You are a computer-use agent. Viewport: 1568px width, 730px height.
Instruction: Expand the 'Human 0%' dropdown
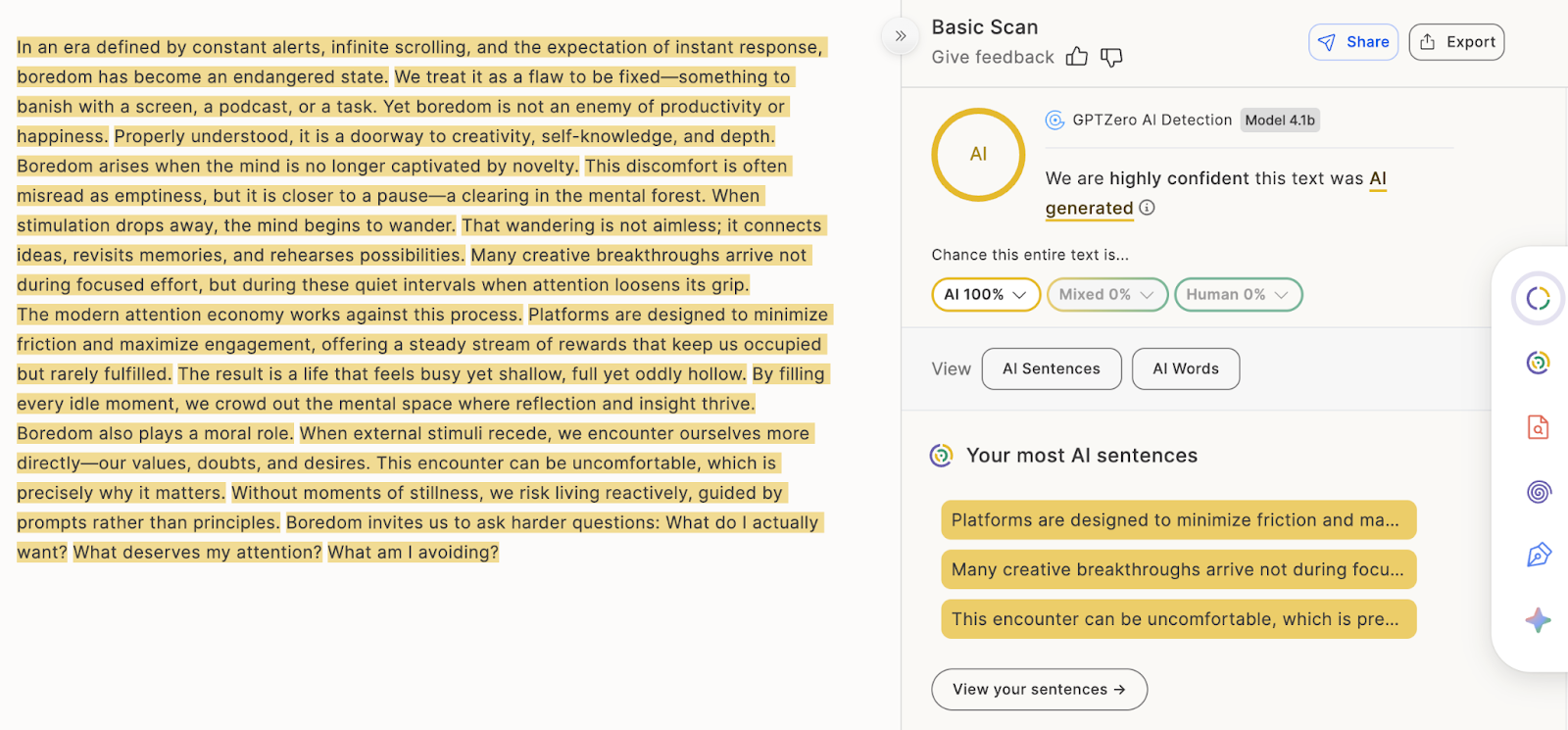1237,295
